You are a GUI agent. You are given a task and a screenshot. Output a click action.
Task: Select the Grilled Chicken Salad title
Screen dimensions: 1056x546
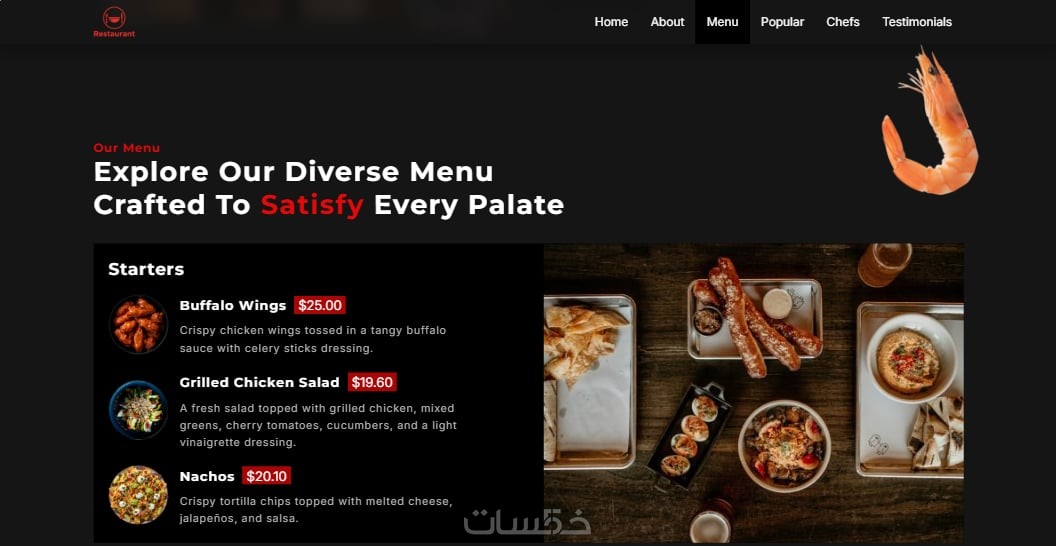point(259,382)
